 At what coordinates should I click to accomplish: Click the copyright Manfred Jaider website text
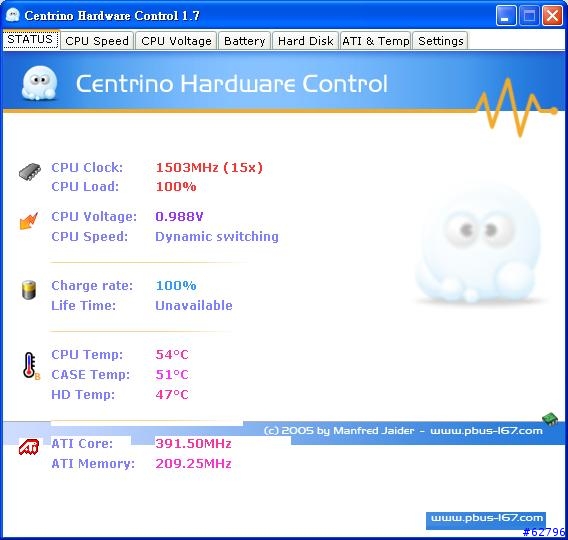[403, 431]
